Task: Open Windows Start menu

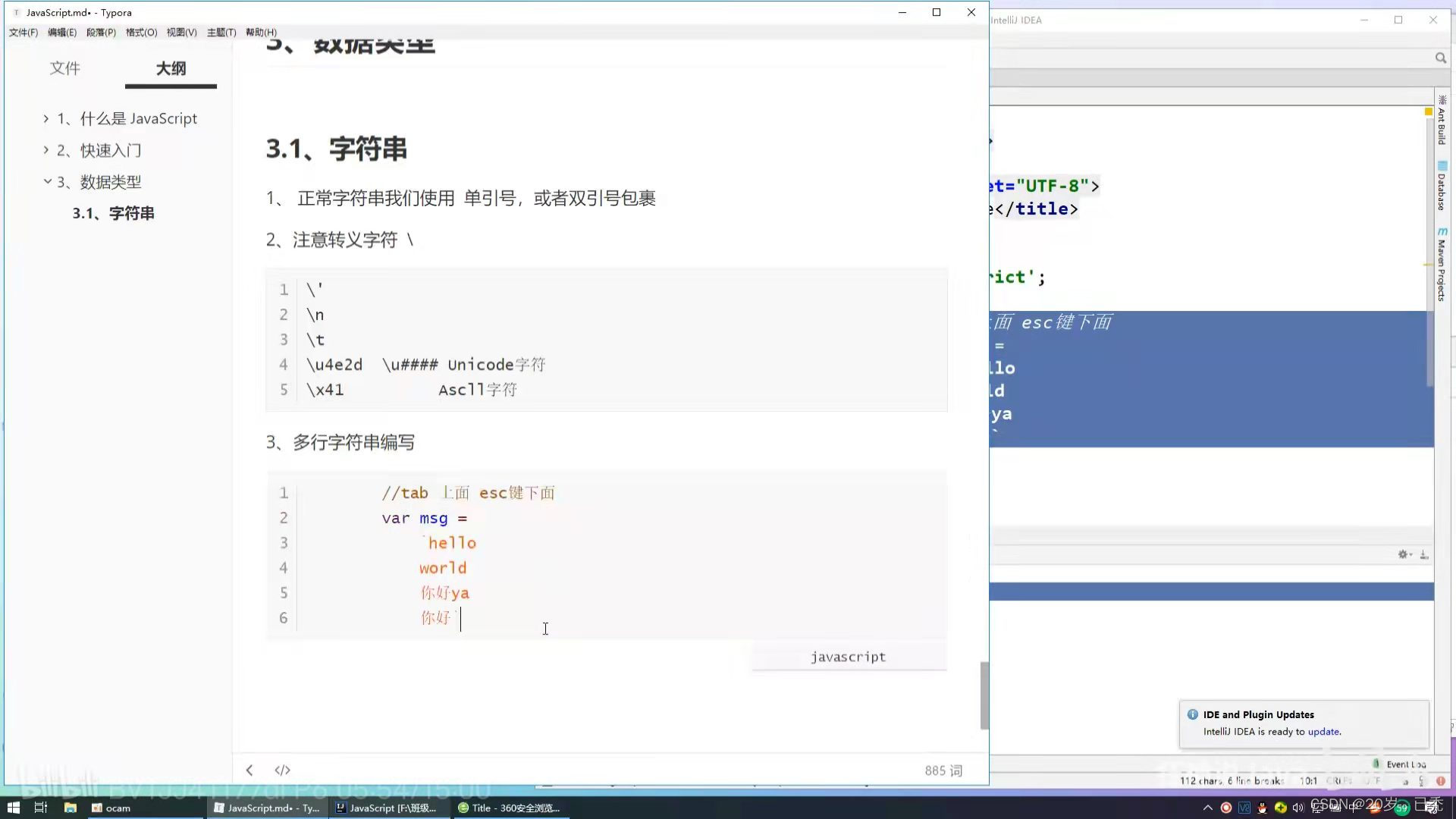Action: point(13,808)
